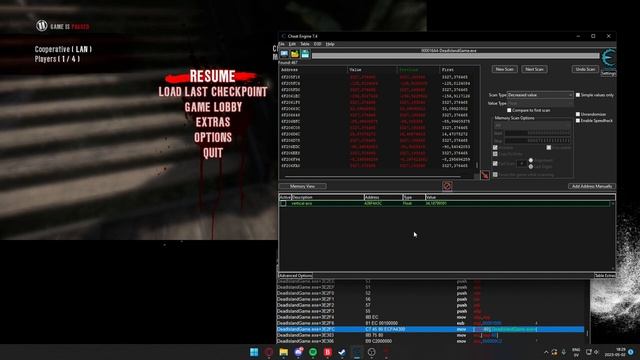Screen dimensions: 640x360
Task: Toggle the Fast Scan checkbox
Action: 495,164
